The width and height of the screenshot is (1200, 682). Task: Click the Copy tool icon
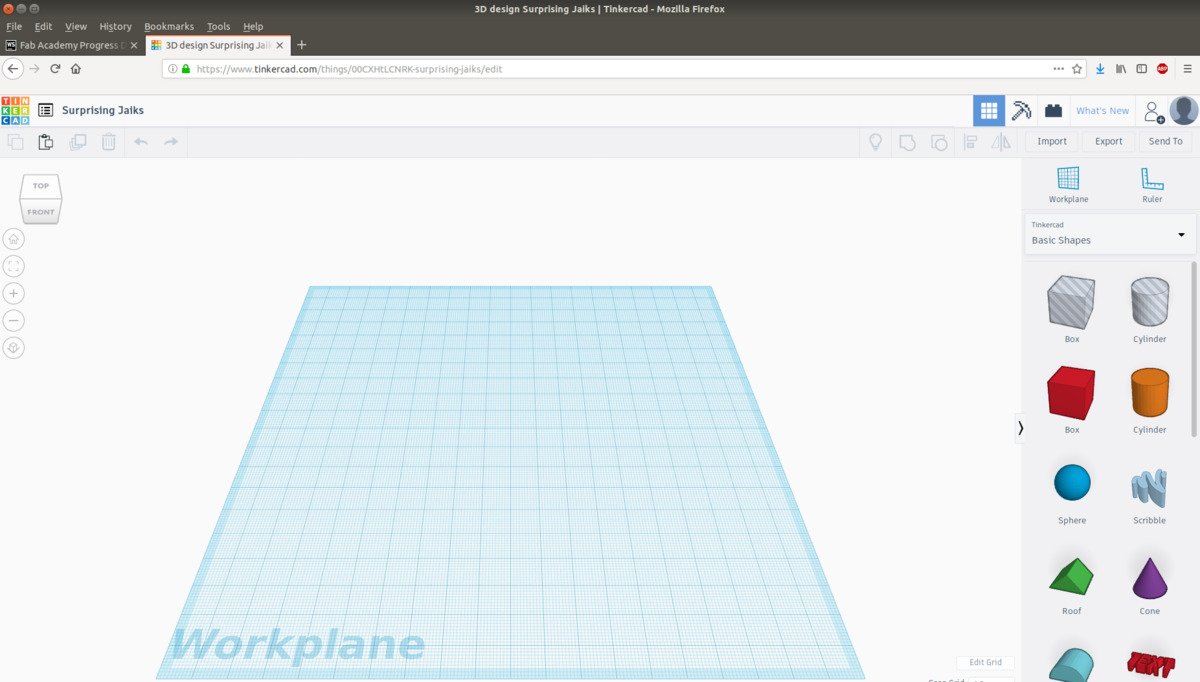(x=15, y=142)
